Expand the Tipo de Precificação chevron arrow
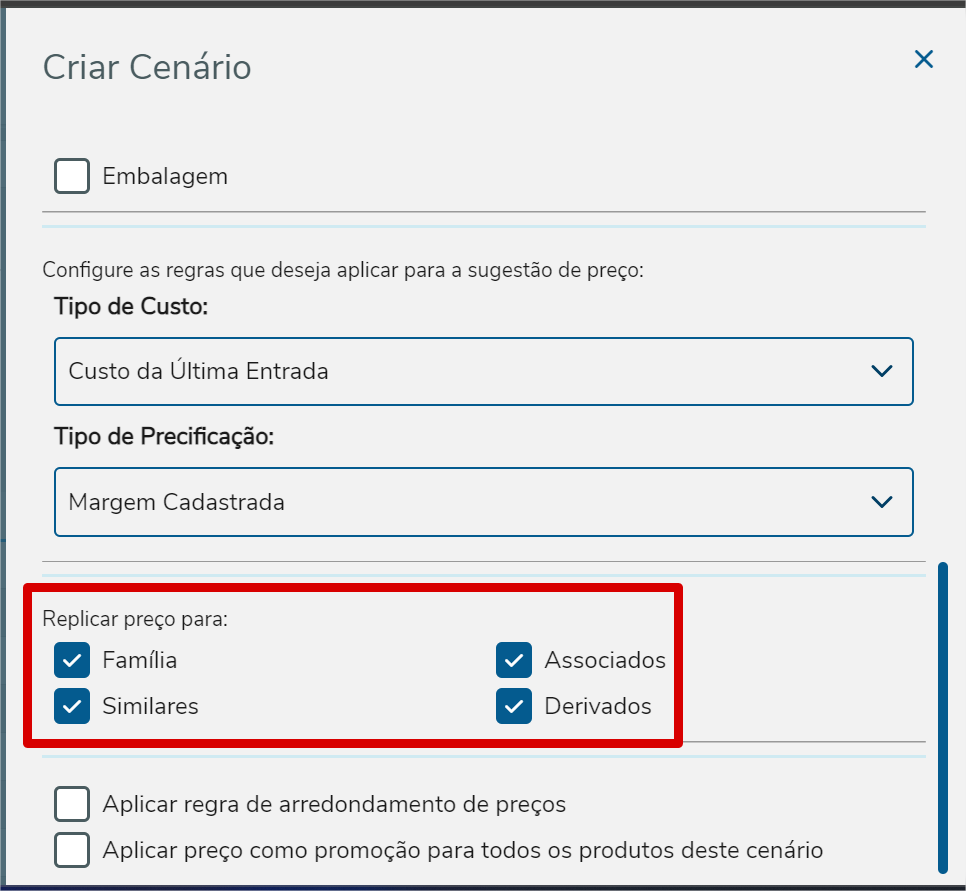This screenshot has width=966, height=891. click(x=881, y=502)
